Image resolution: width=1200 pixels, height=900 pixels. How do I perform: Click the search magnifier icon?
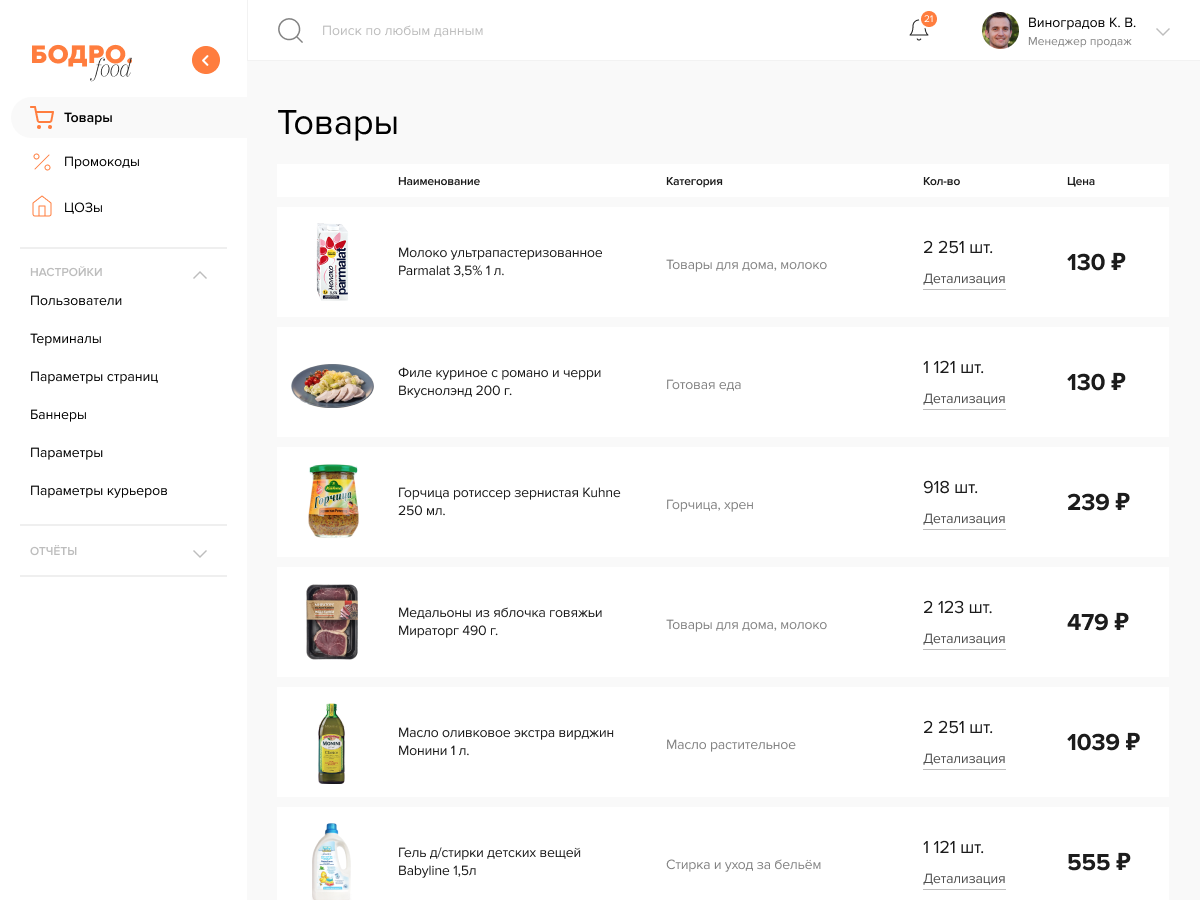290,30
